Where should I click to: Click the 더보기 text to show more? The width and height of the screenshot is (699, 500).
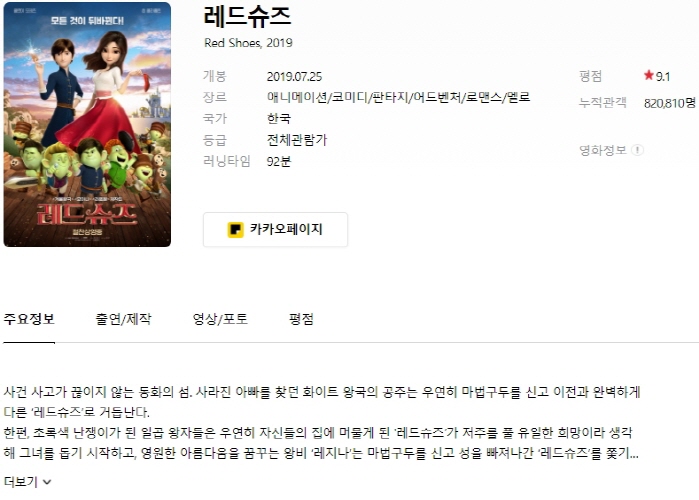pyautogui.click(x=21, y=482)
